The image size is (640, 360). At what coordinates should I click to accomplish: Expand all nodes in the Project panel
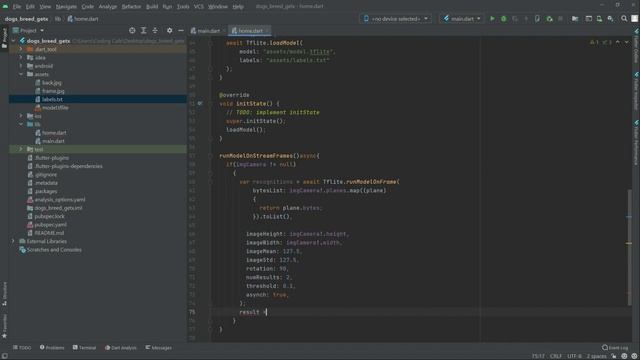tap(143, 31)
